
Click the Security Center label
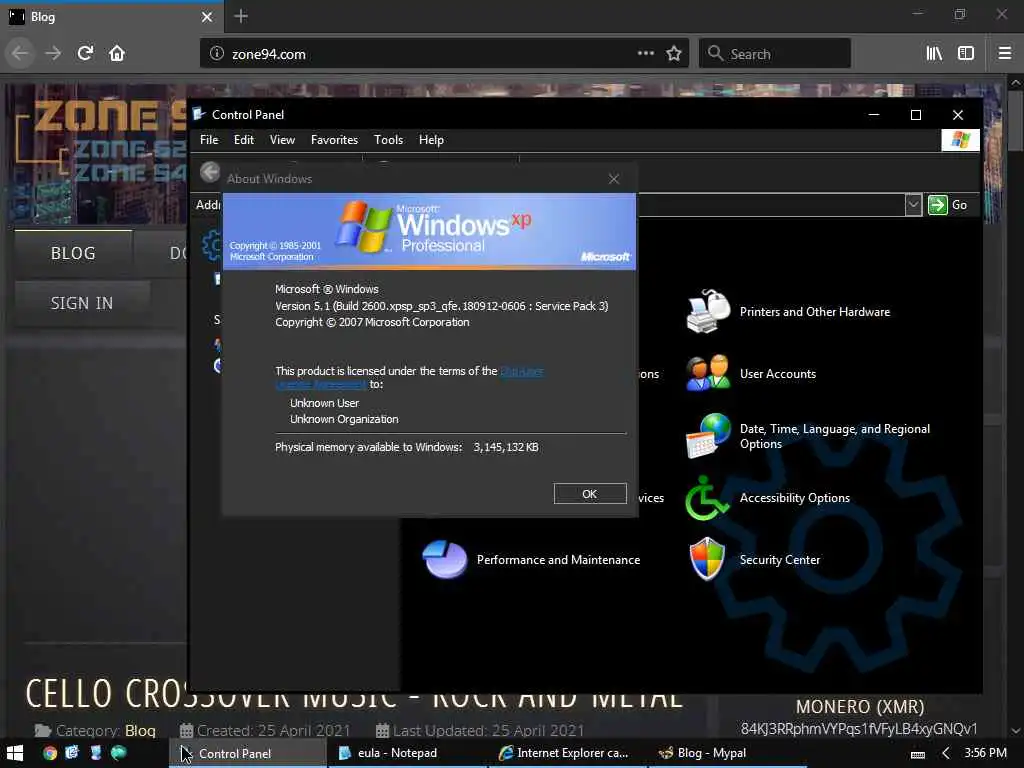(x=780, y=560)
